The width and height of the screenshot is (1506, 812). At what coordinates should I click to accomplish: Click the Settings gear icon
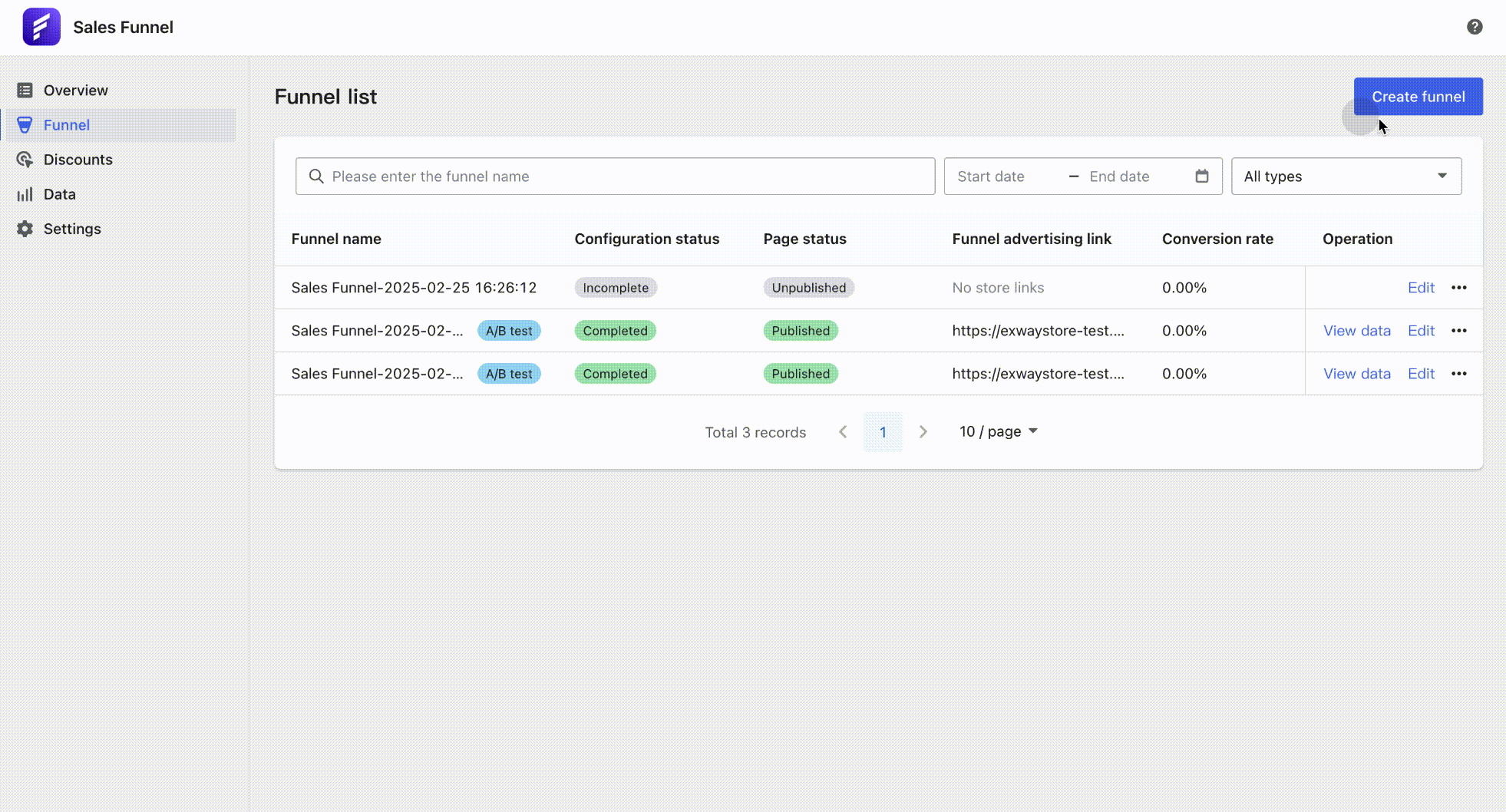[x=25, y=229]
